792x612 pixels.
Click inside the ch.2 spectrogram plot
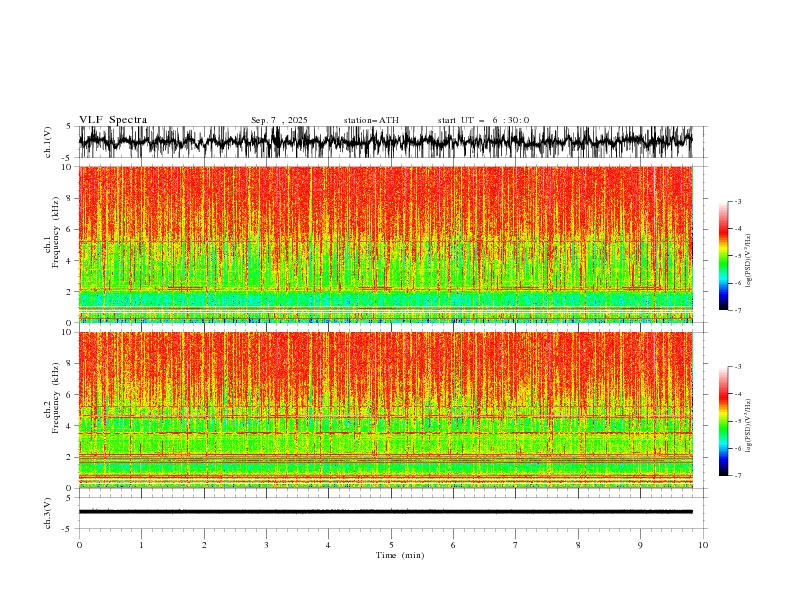point(385,410)
